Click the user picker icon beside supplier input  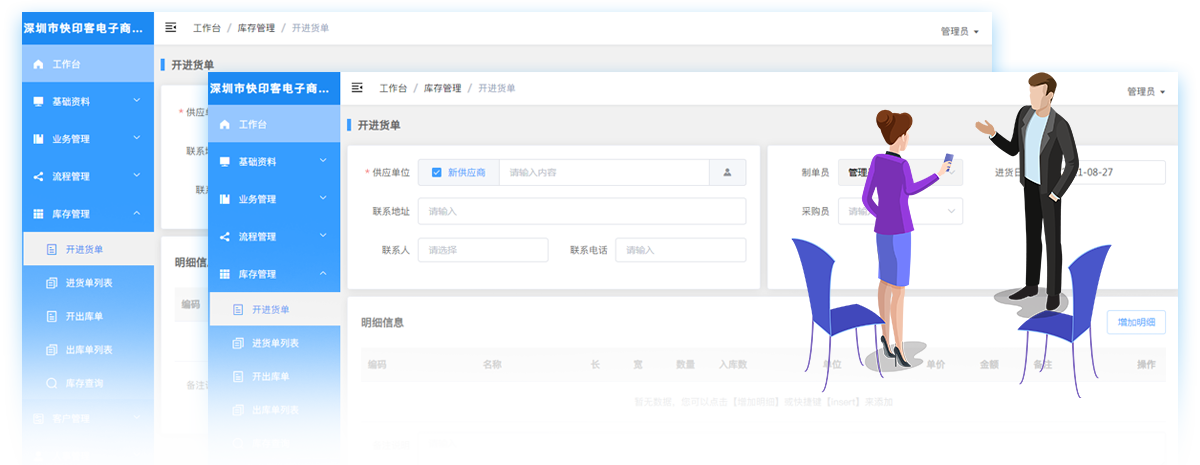pyautogui.click(x=727, y=172)
